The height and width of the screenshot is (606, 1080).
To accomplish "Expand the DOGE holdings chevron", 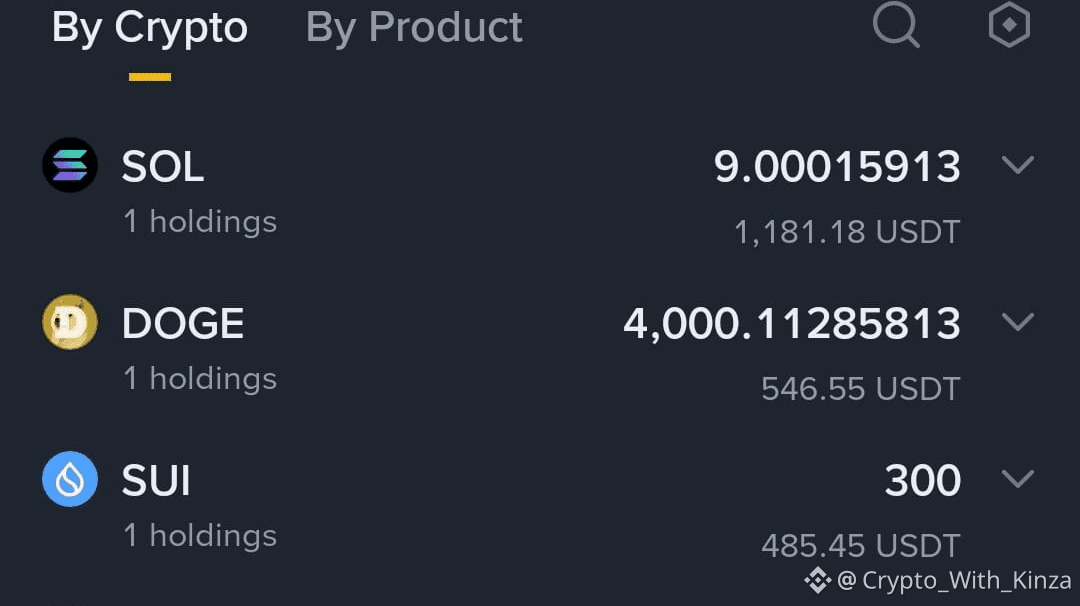I will coord(1017,322).
